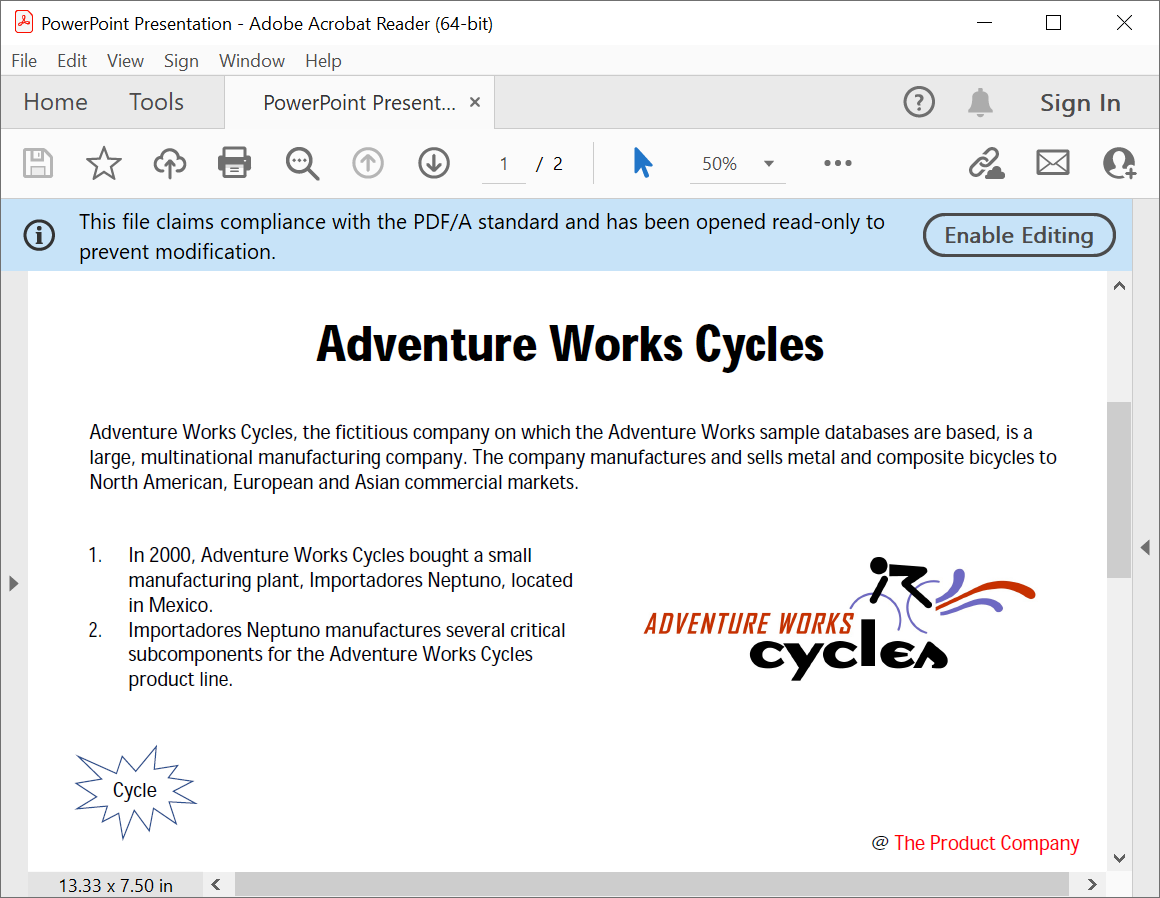Click the Sign In button
Image resolution: width=1160 pixels, height=898 pixels.
(x=1080, y=103)
